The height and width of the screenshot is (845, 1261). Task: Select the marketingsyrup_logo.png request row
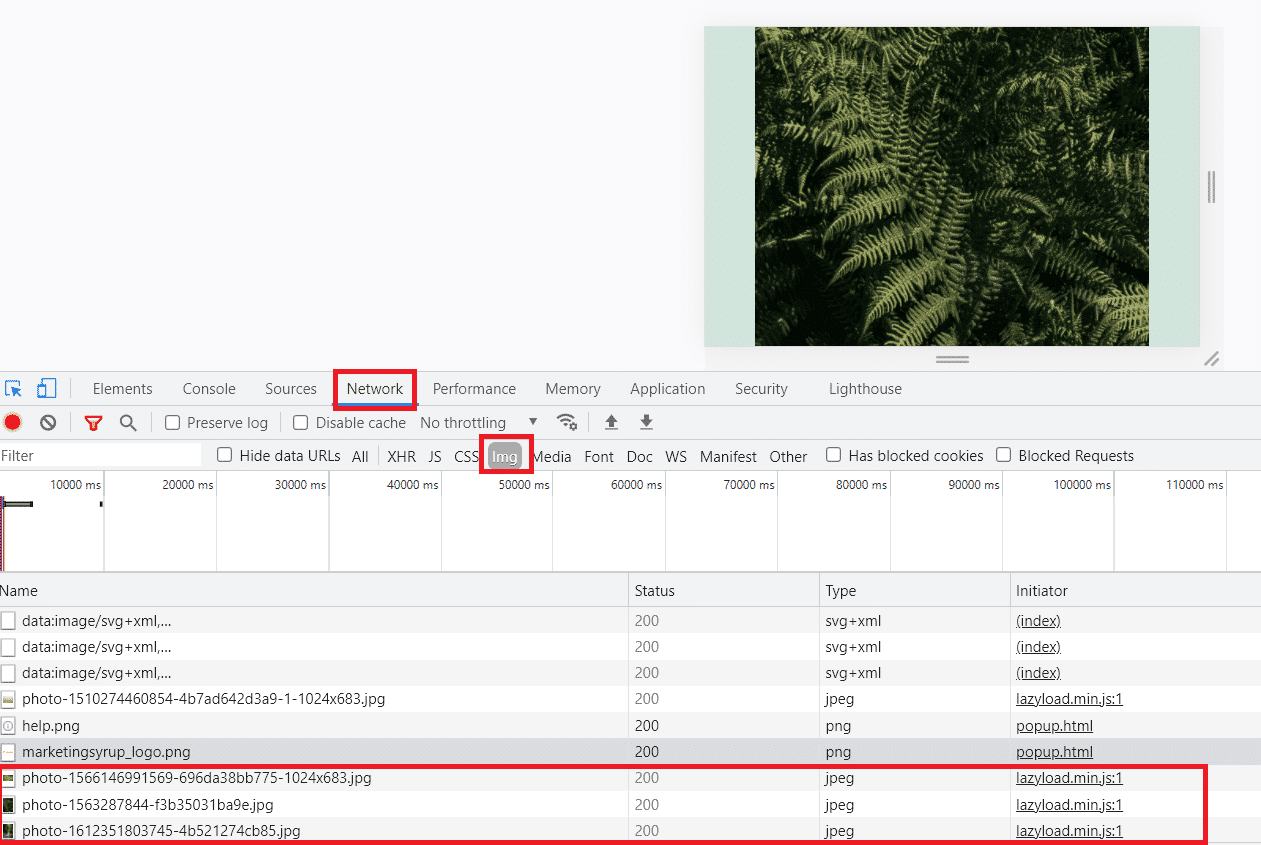[x=106, y=752]
